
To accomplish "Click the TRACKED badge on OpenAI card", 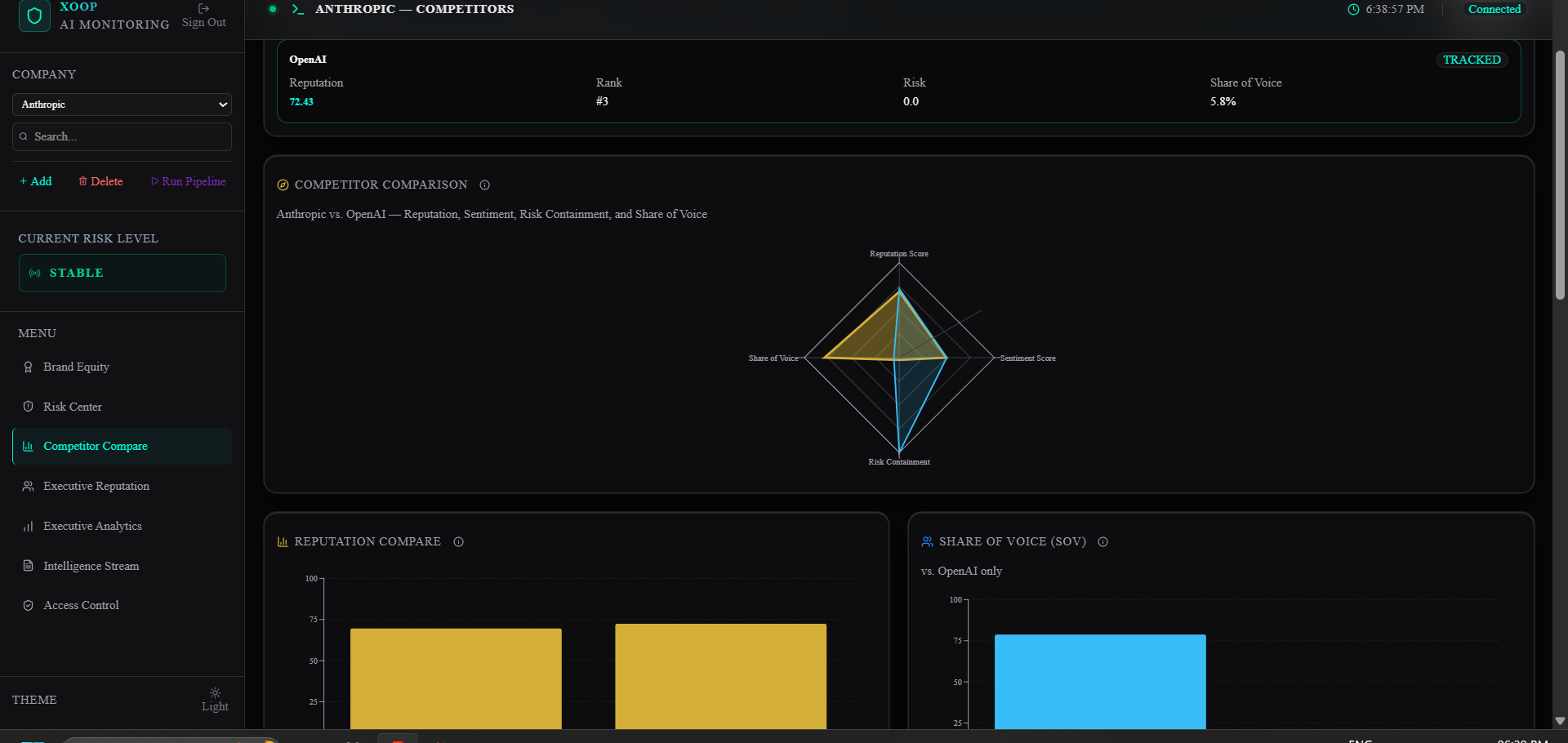I will pyautogui.click(x=1472, y=60).
